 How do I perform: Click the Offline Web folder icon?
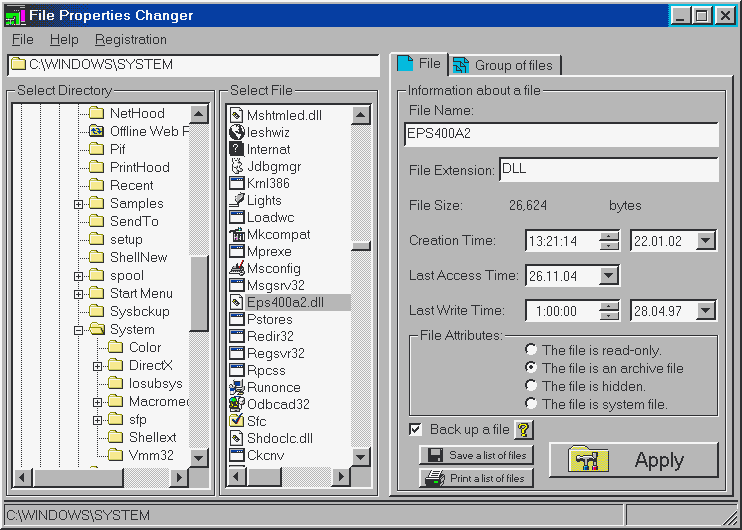click(x=97, y=131)
